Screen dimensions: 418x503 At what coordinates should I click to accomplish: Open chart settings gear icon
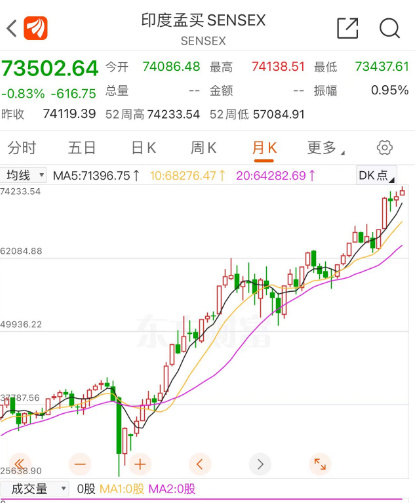(384, 148)
